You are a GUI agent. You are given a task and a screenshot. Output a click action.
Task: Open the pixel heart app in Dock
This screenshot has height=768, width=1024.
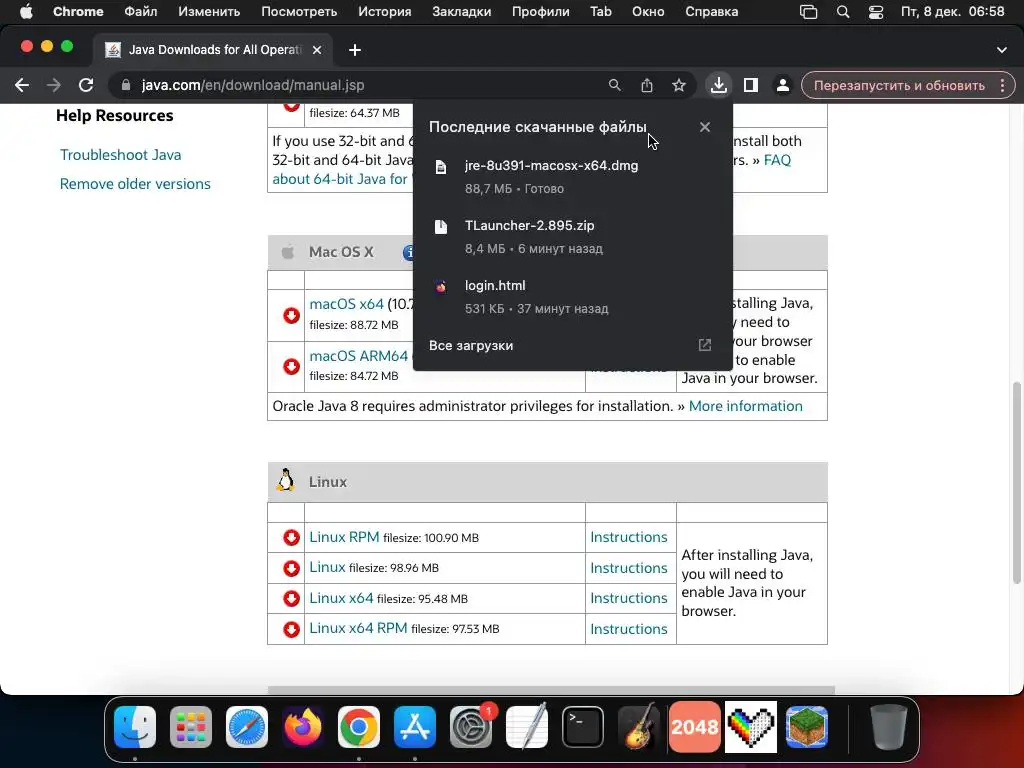pyautogui.click(x=751, y=727)
